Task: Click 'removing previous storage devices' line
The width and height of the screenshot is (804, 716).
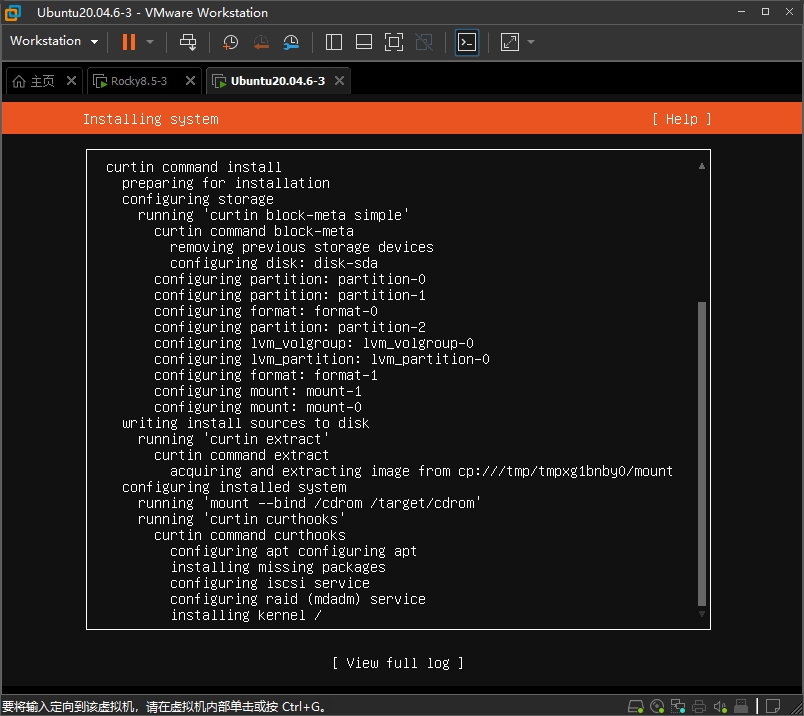Action: point(302,247)
